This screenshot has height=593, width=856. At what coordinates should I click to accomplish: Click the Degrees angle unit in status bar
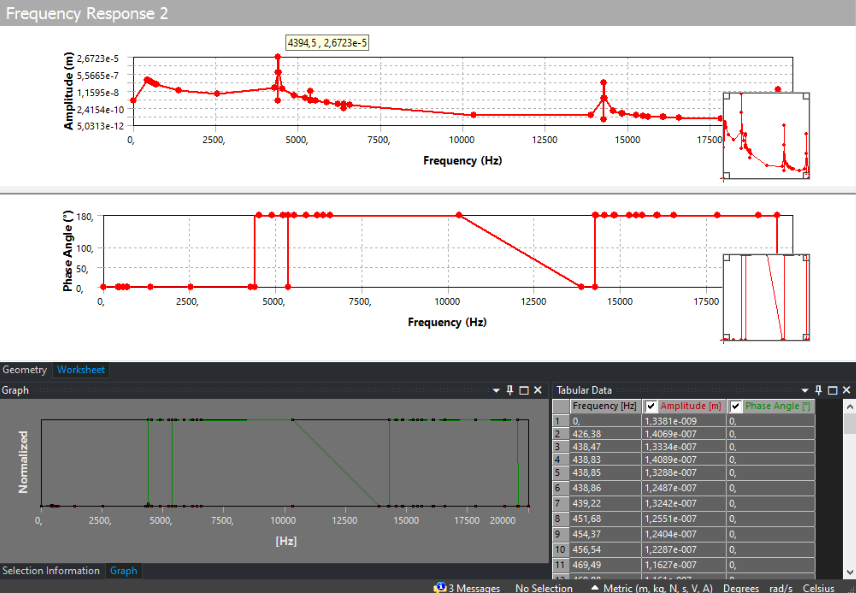click(741, 588)
